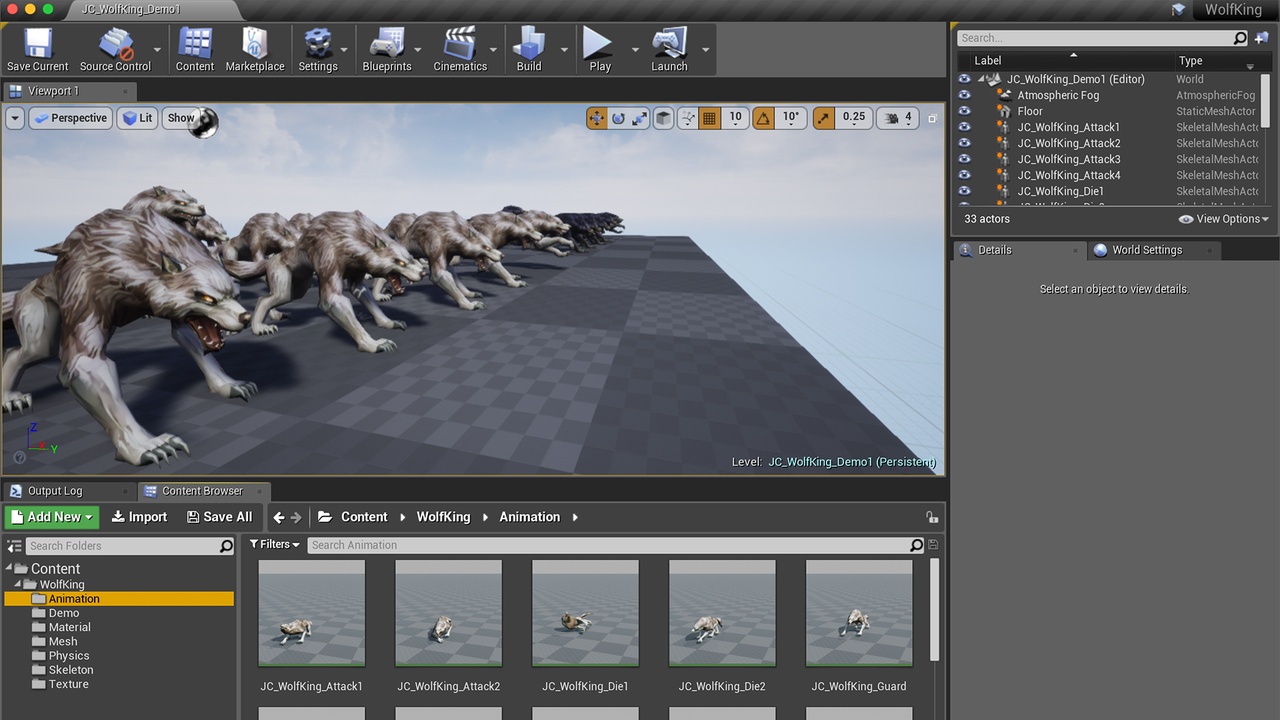Image resolution: width=1280 pixels, height=720 pixels.
Task: Select the Material folder in tree
Action: coord(70,627)
